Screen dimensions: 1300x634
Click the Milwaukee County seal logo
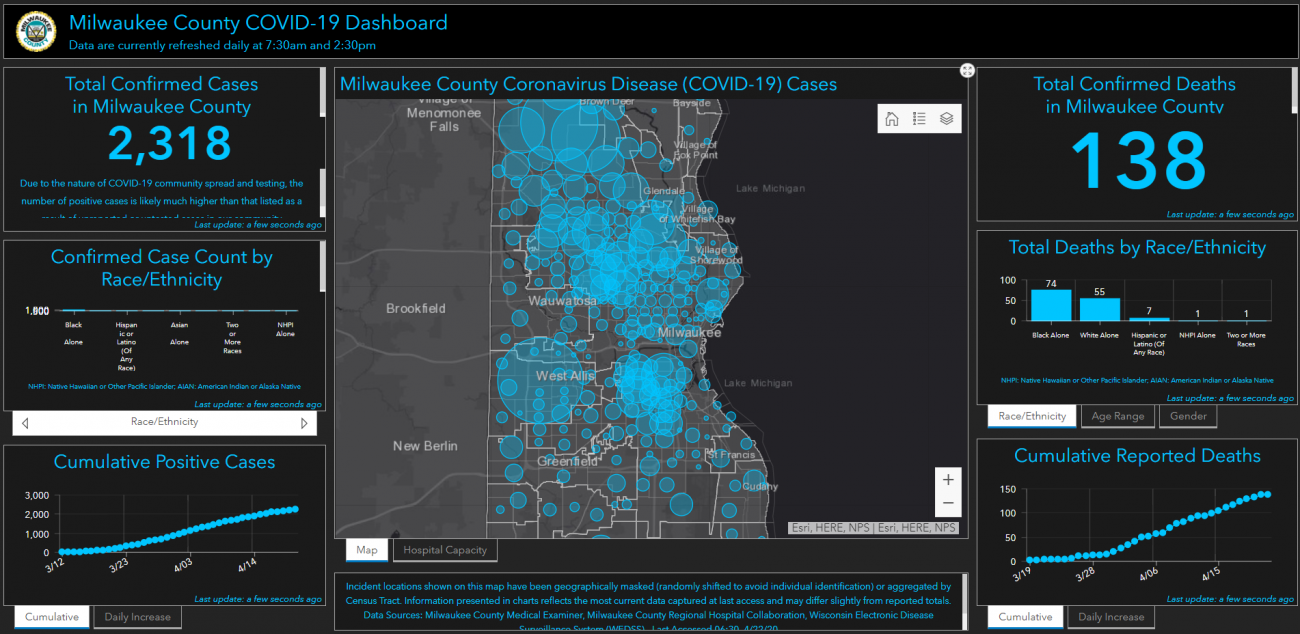pyautogui.click(x=36, y=31)
